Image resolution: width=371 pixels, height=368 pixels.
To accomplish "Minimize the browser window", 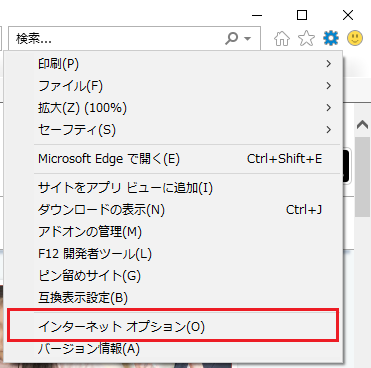I will (x=257, y=15).
